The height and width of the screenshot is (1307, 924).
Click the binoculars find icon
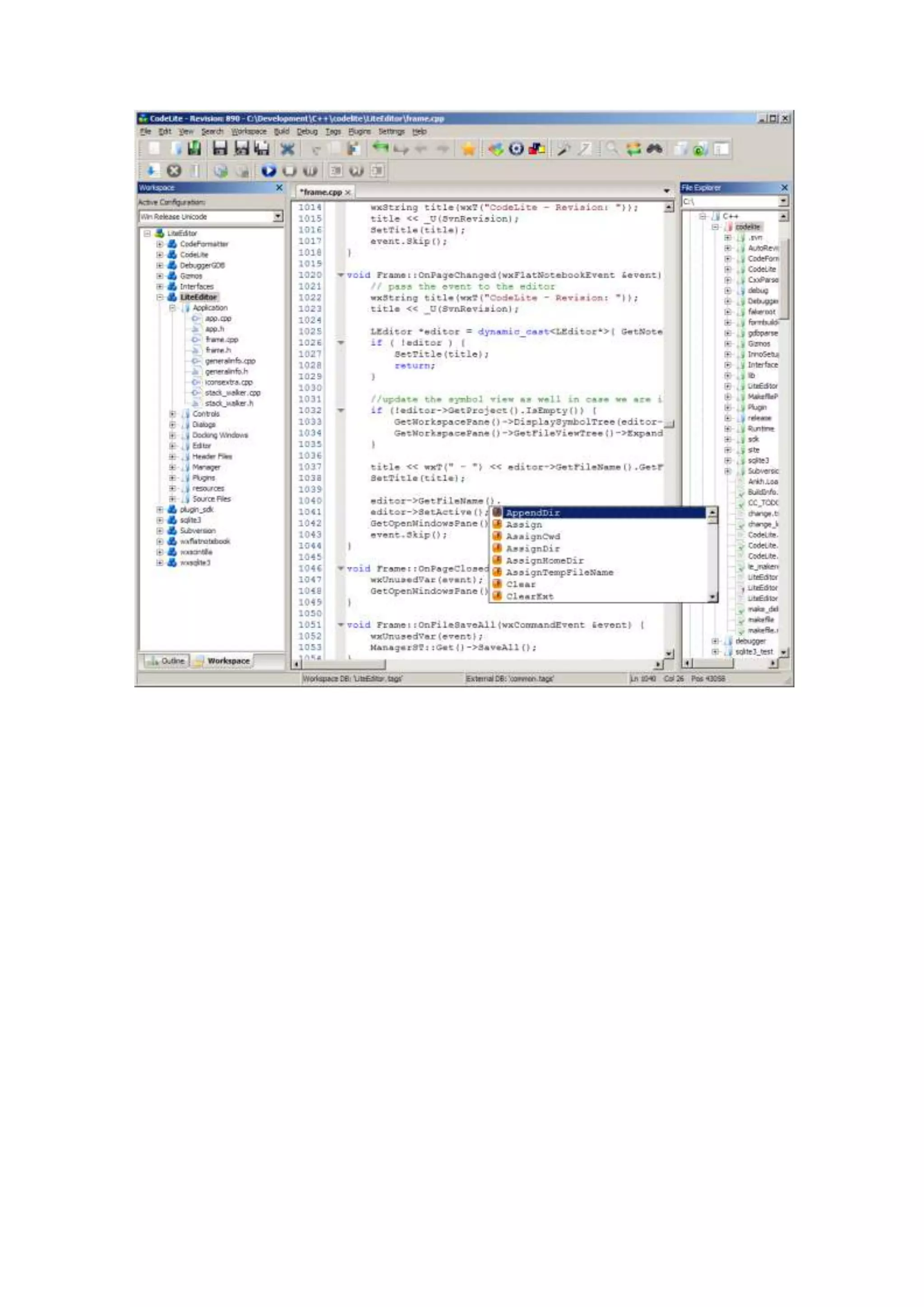coord(654,149)
